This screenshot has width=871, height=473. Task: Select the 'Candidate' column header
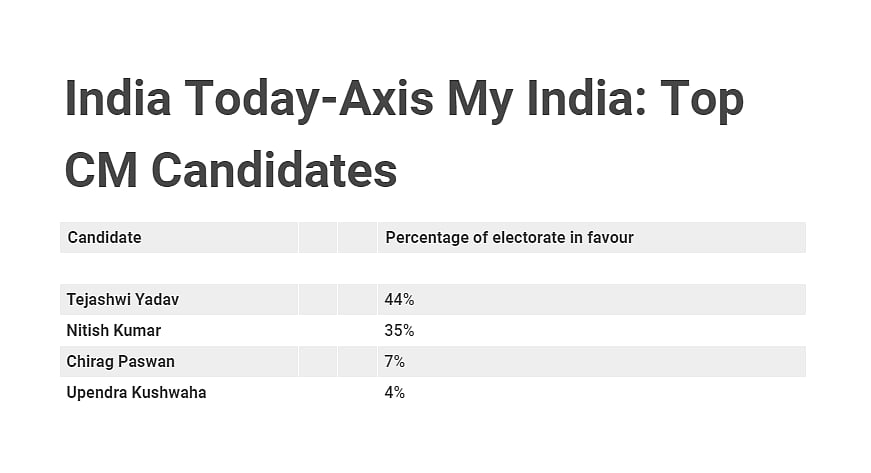tap(104, 238)
